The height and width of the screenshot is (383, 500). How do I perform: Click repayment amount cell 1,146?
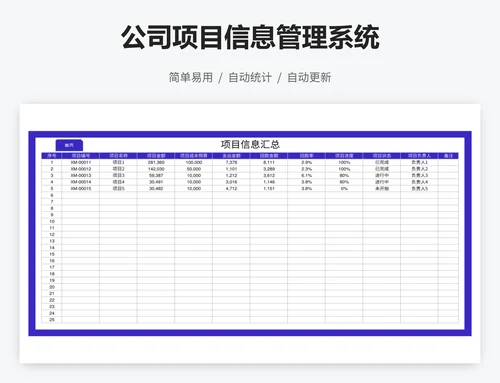pos(269,182)
